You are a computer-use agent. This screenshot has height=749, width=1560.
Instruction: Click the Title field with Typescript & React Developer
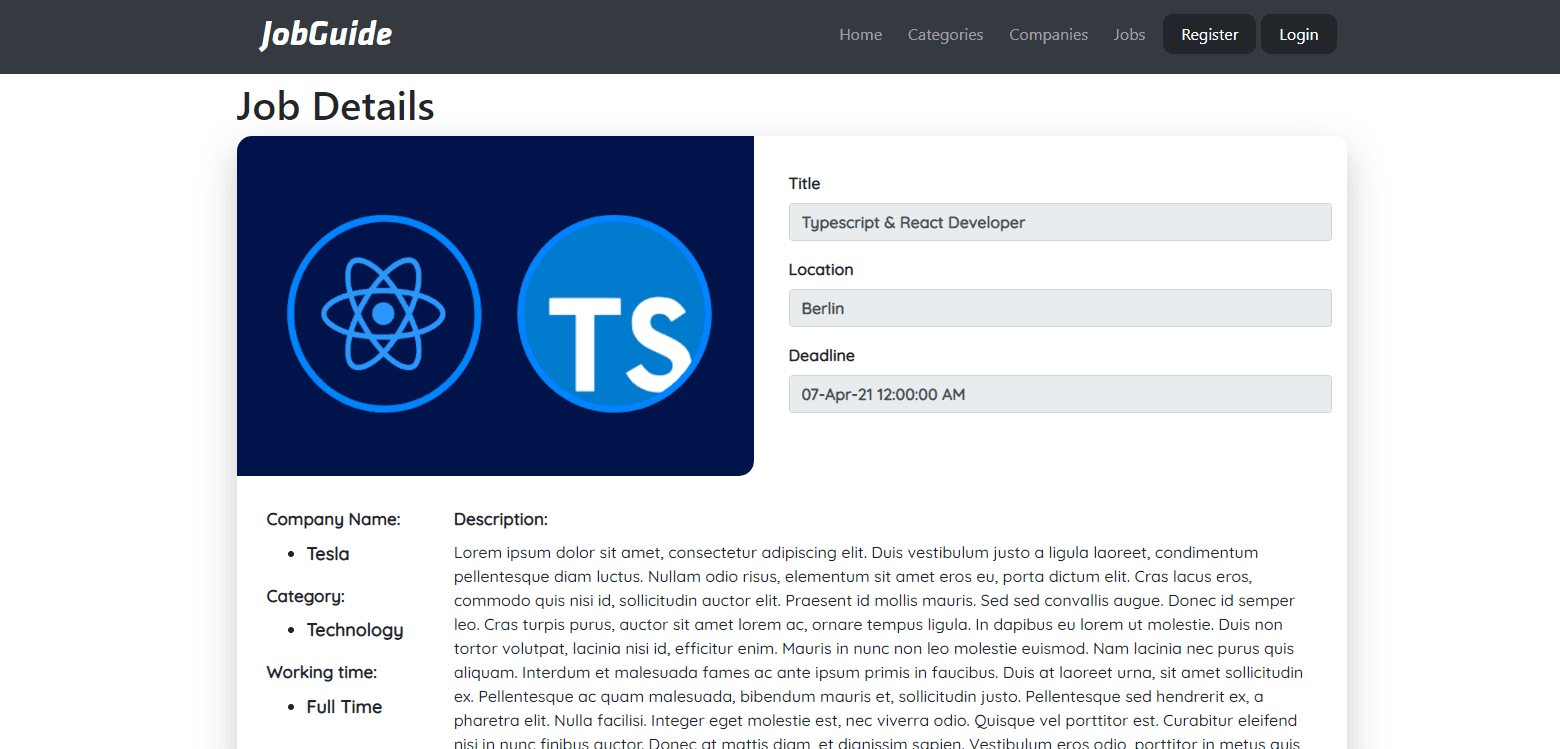[x=1059, y=222]
